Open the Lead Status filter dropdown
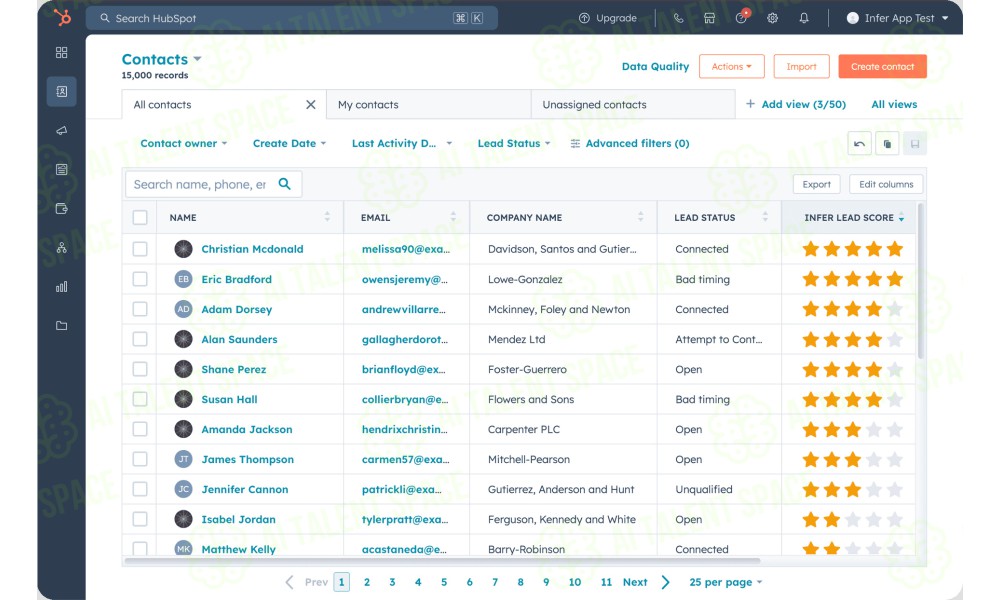The image size is (1000, 600). coord(514,143)
